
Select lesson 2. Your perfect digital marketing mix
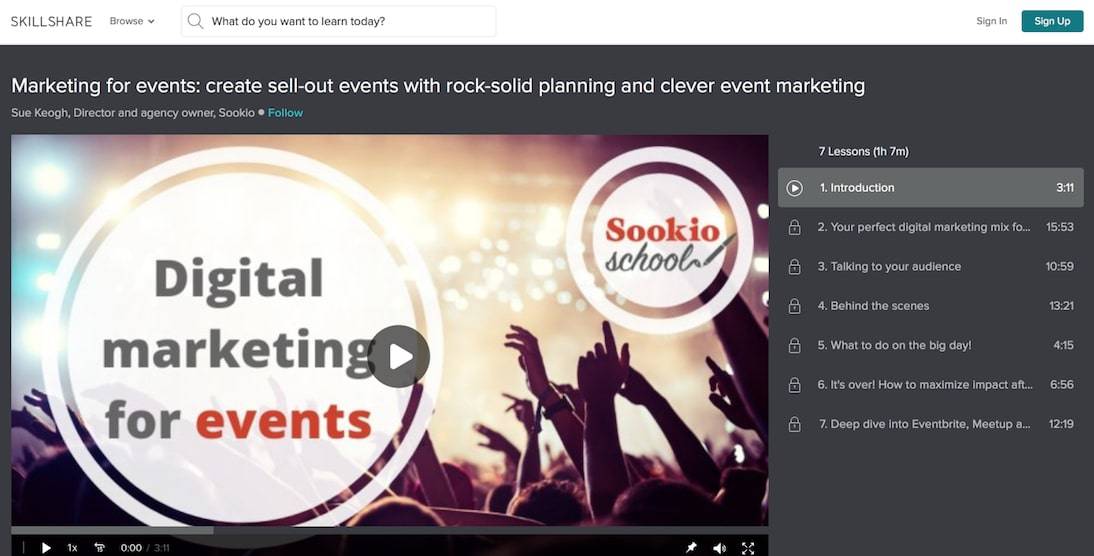[931, 227]
